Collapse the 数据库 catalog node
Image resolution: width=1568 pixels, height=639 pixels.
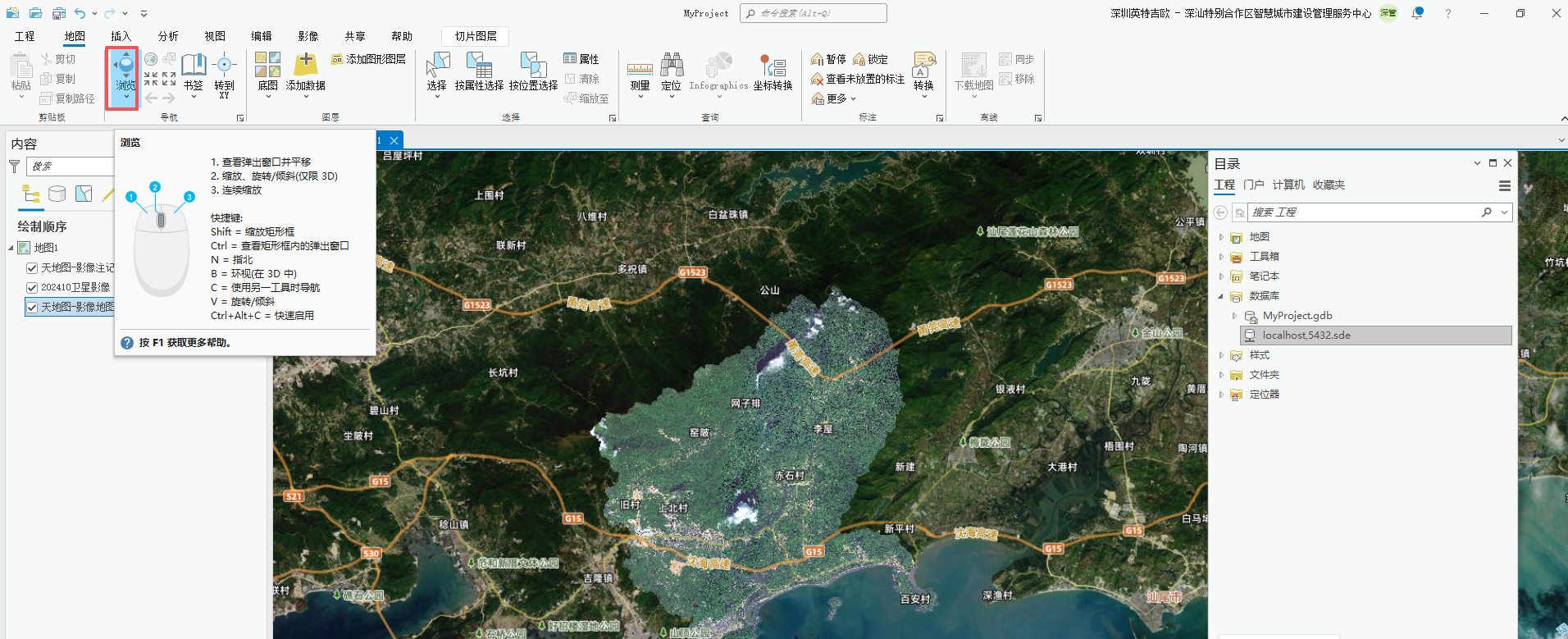1221,296
